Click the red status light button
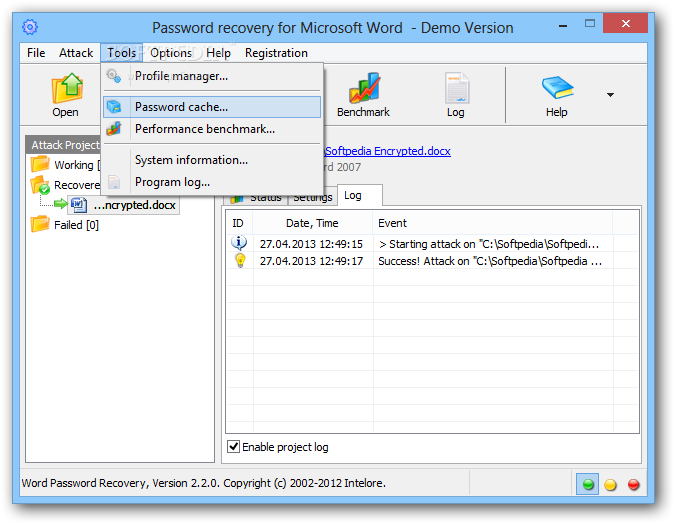 (633, 484)
